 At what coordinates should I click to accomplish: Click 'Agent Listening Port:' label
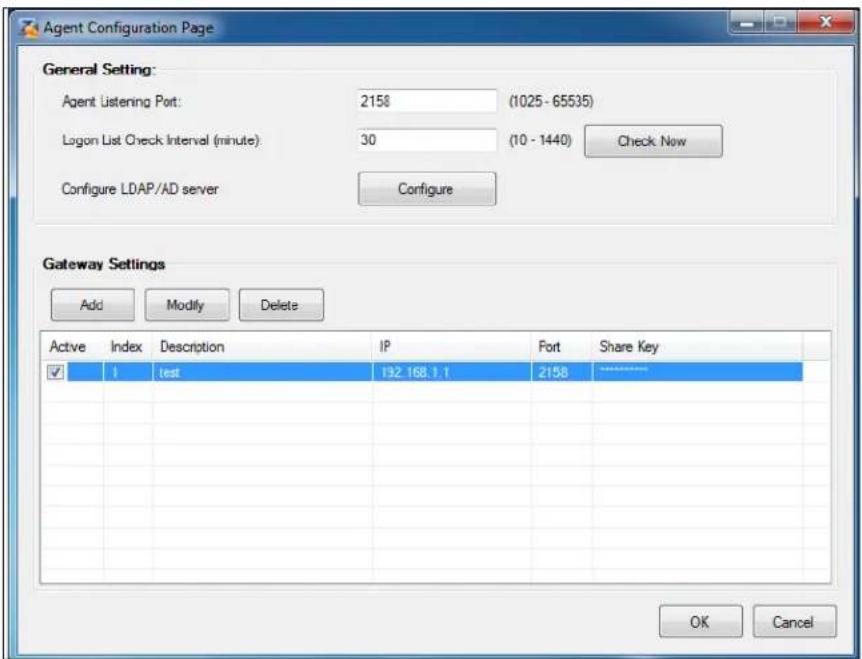pos(121,102)
